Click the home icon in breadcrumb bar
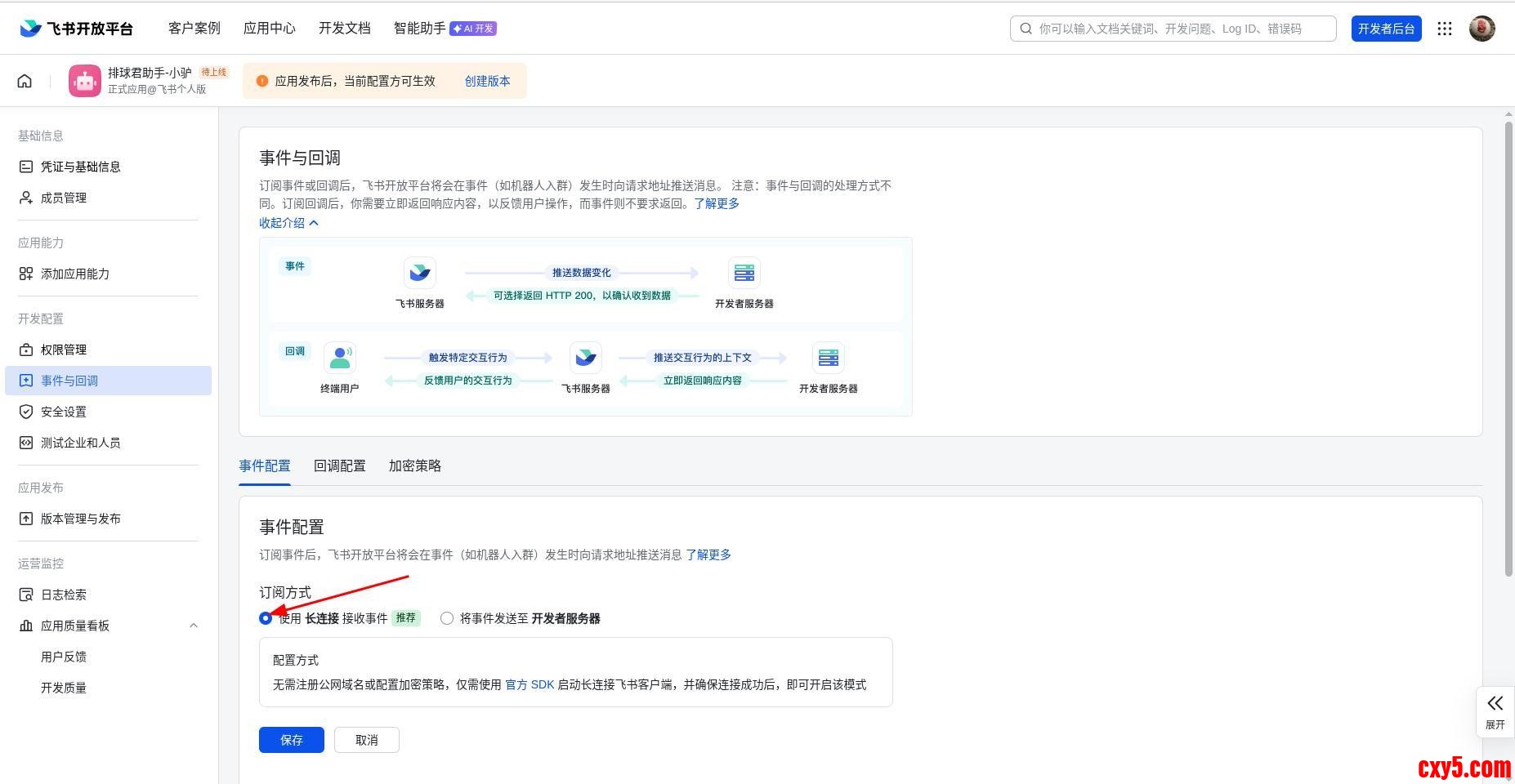Image resolution: width=1515 pixels, height=784 pixels. tap(25, 81)
